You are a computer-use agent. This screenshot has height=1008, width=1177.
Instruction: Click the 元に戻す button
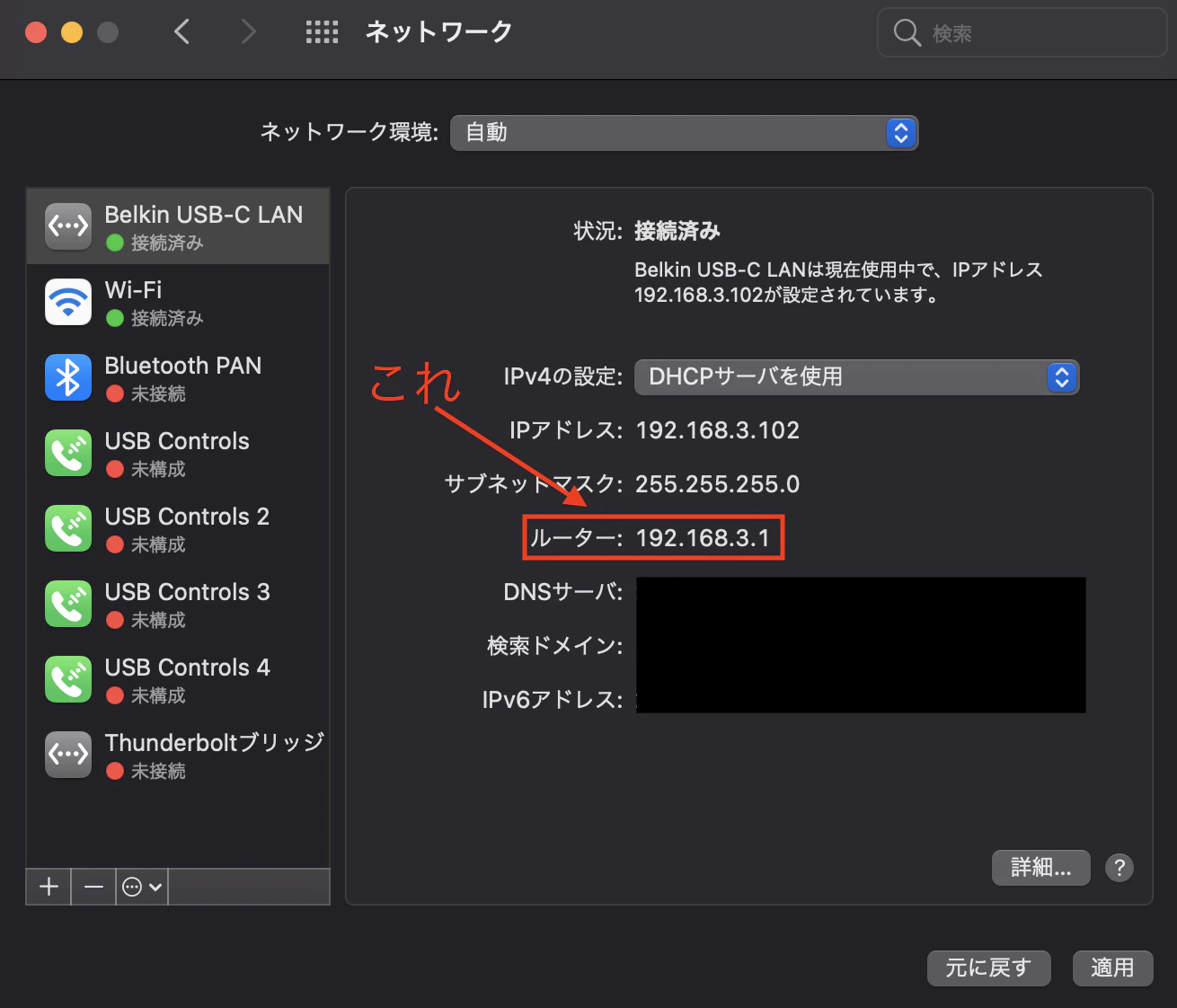[x=988, y=968]
